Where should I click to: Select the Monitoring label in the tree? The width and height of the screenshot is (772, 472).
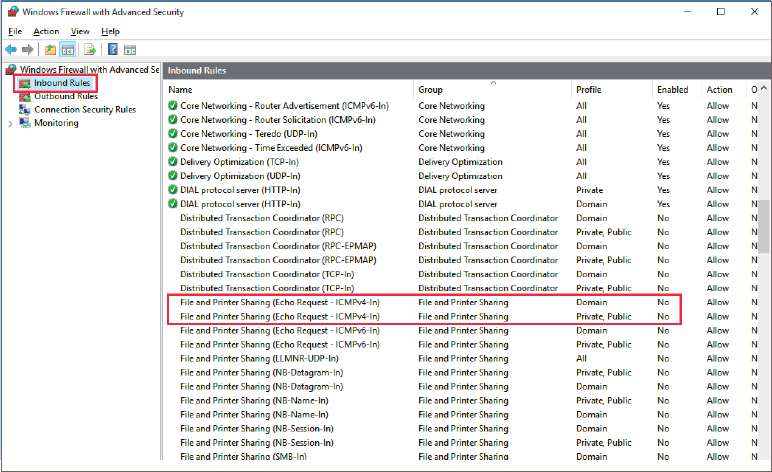(x=56, y=123)
